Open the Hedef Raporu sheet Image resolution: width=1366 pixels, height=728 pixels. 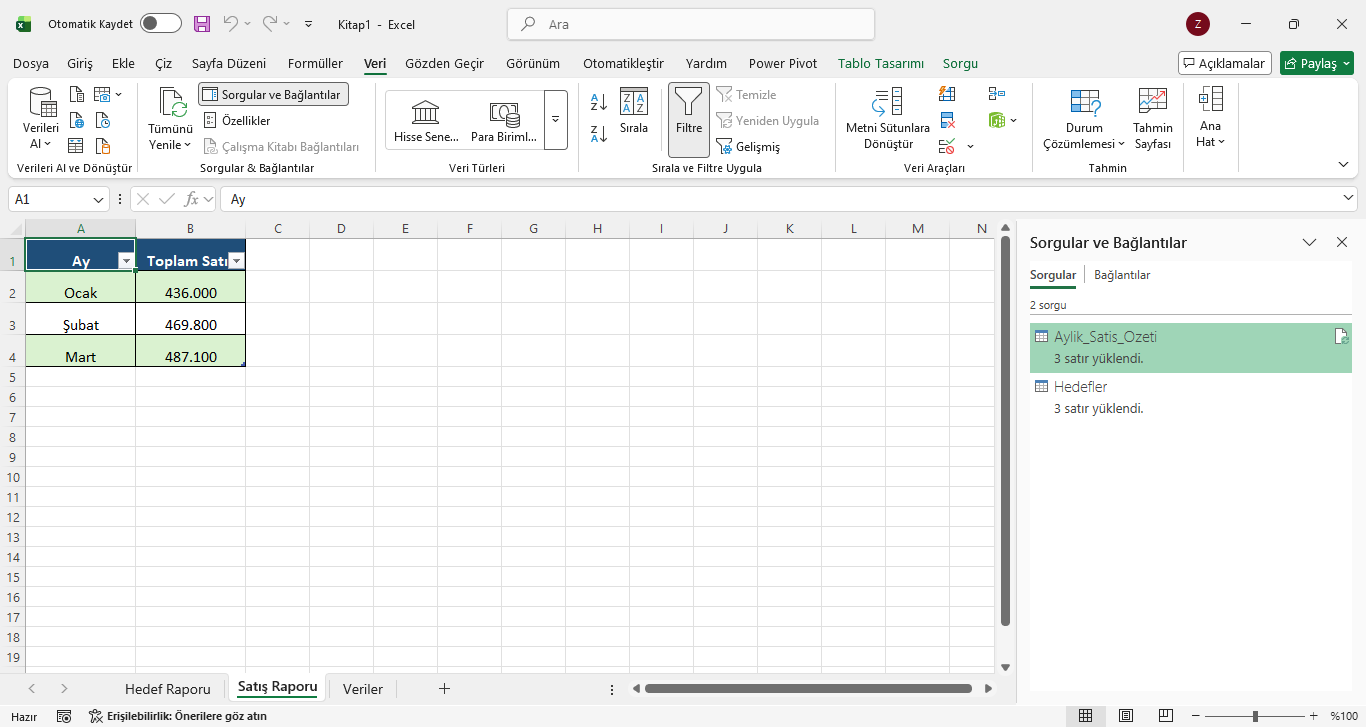pos(168,689)
